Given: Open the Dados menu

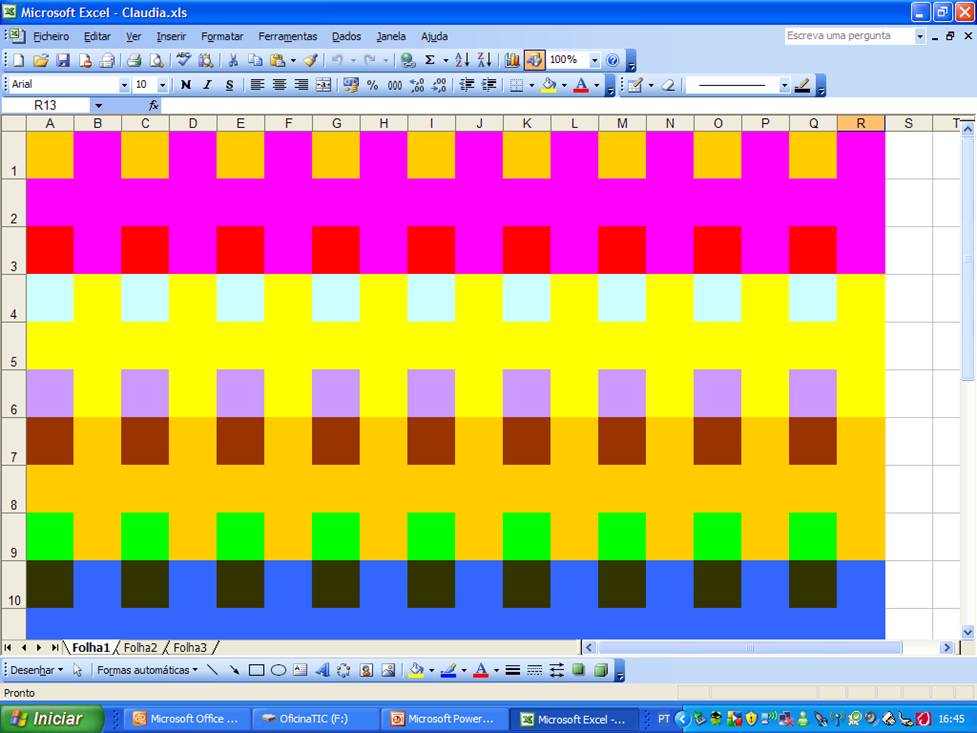Looking at the screenshot, I should [346, 36].
